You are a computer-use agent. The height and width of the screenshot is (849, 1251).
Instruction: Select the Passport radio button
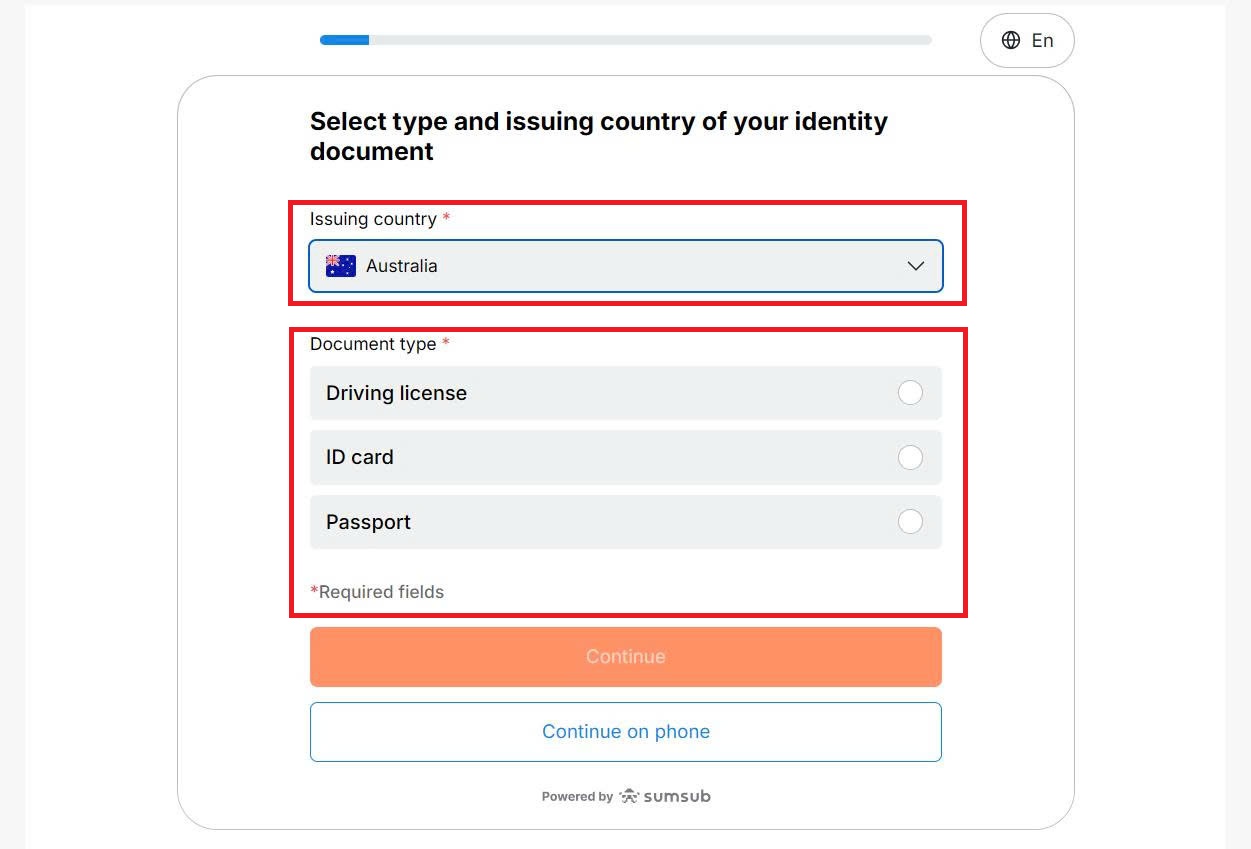tap(910, 522)
